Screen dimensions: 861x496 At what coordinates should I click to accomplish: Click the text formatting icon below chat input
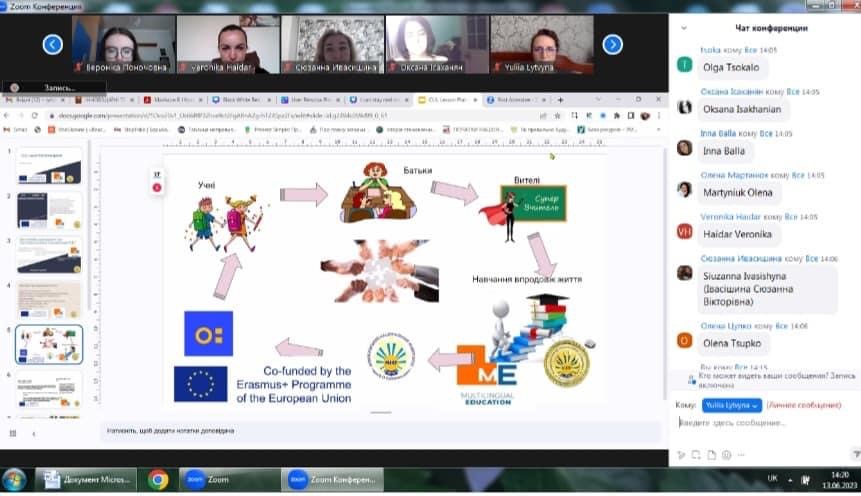pyautogui.click(x=681, y=455)
